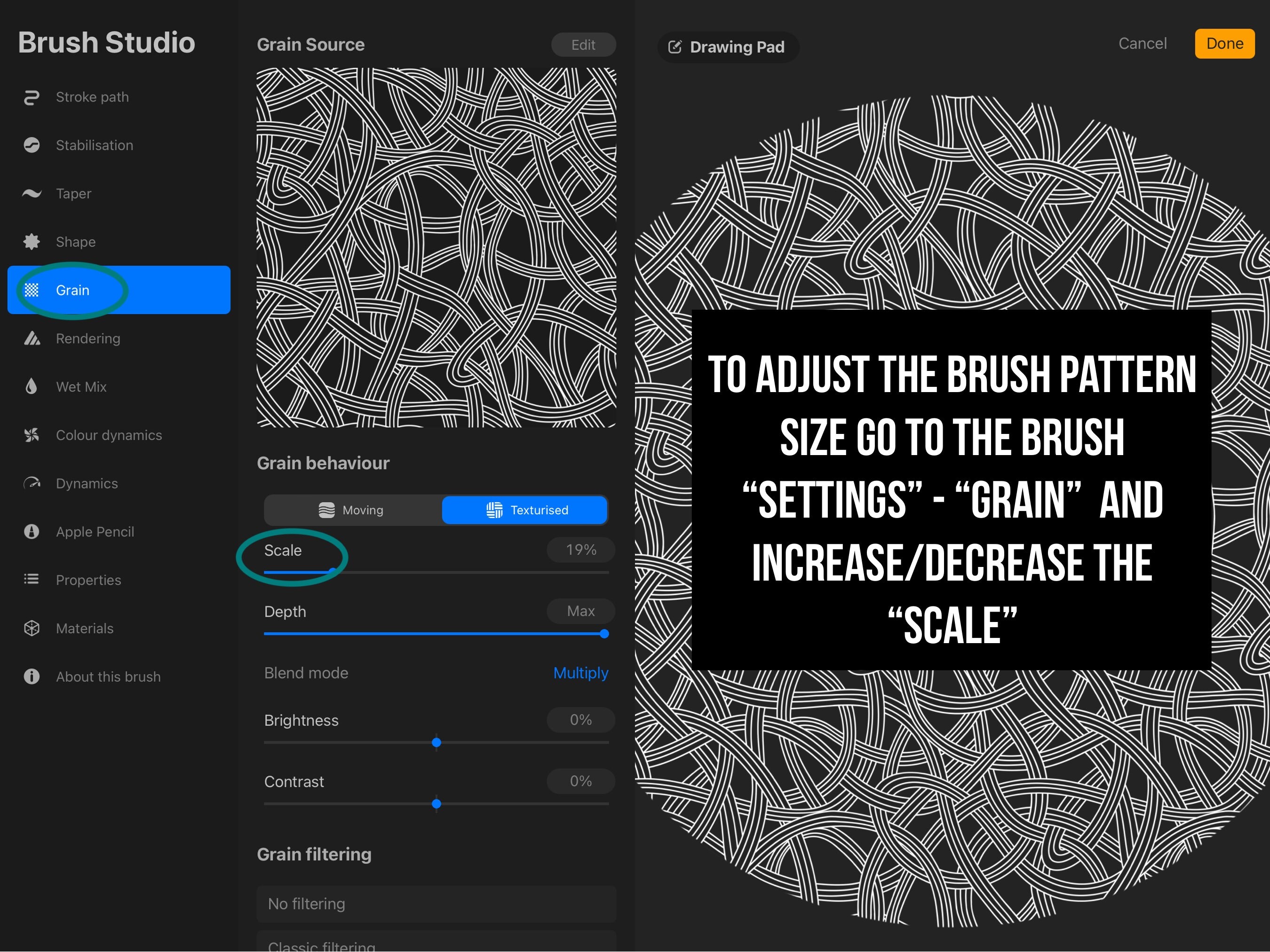Open Apple Pencil settings
The width and height of the screenshot is (1270, 952).
coord(119,531)
